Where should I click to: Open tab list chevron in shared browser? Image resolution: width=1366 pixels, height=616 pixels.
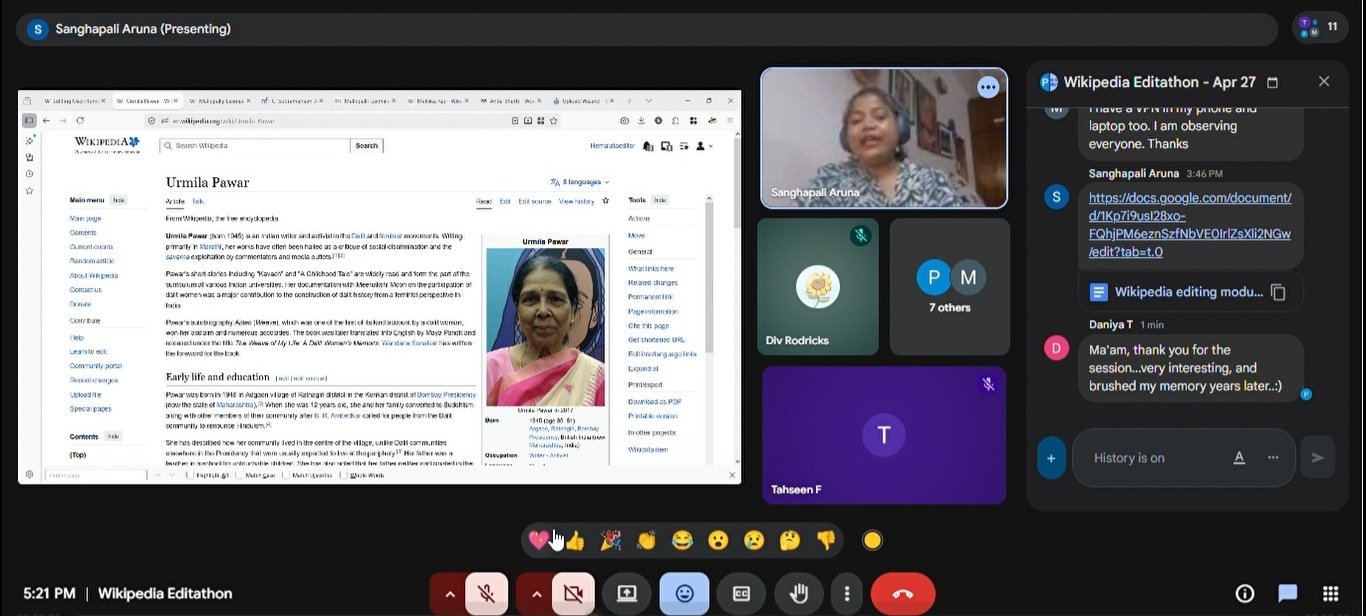(x=648, y=101)
